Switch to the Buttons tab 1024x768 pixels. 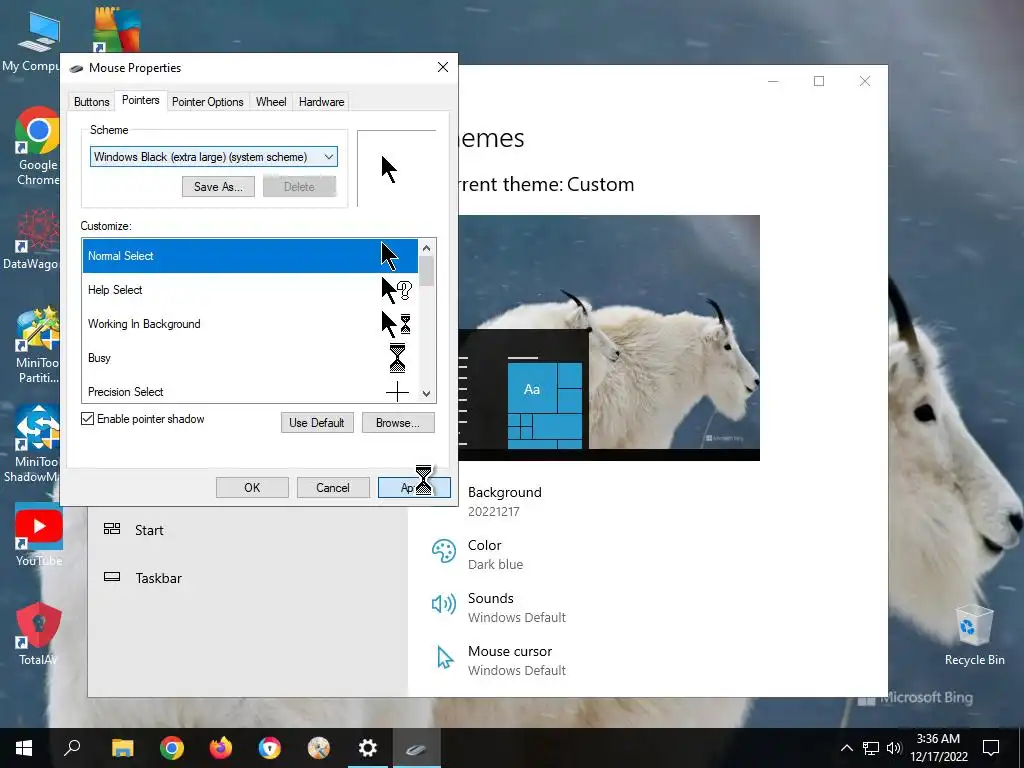coord(91,102)
